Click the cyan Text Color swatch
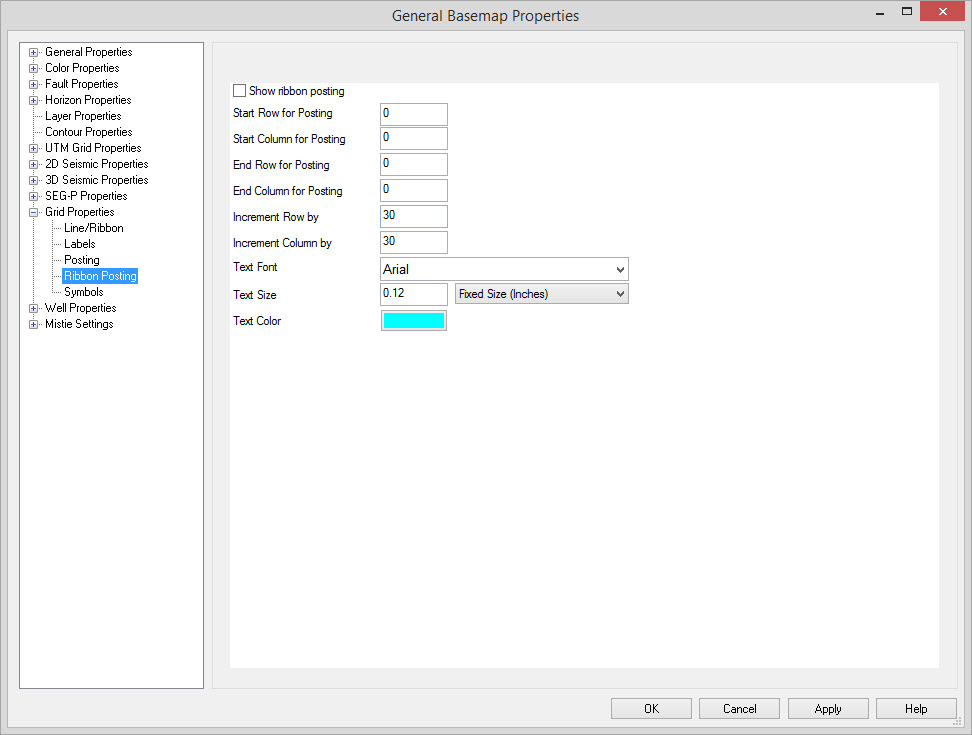The image size is (972, 735). coord(413,321)
